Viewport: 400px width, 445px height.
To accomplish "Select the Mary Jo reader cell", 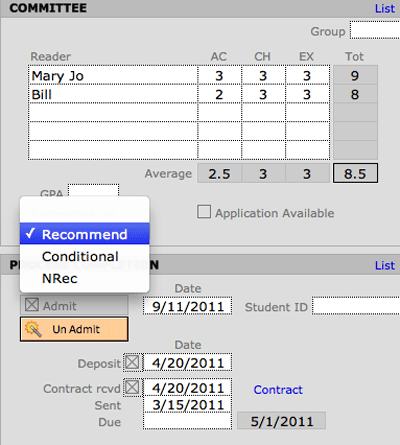I will 113,75.
